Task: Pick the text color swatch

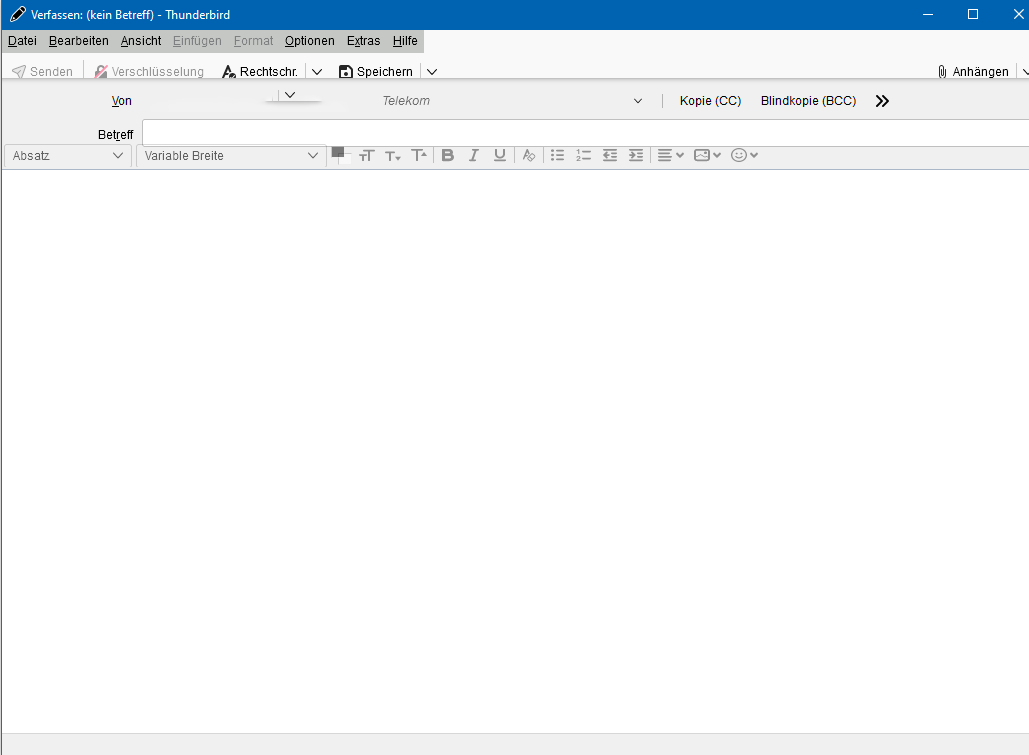Action: tap(338, 153)
